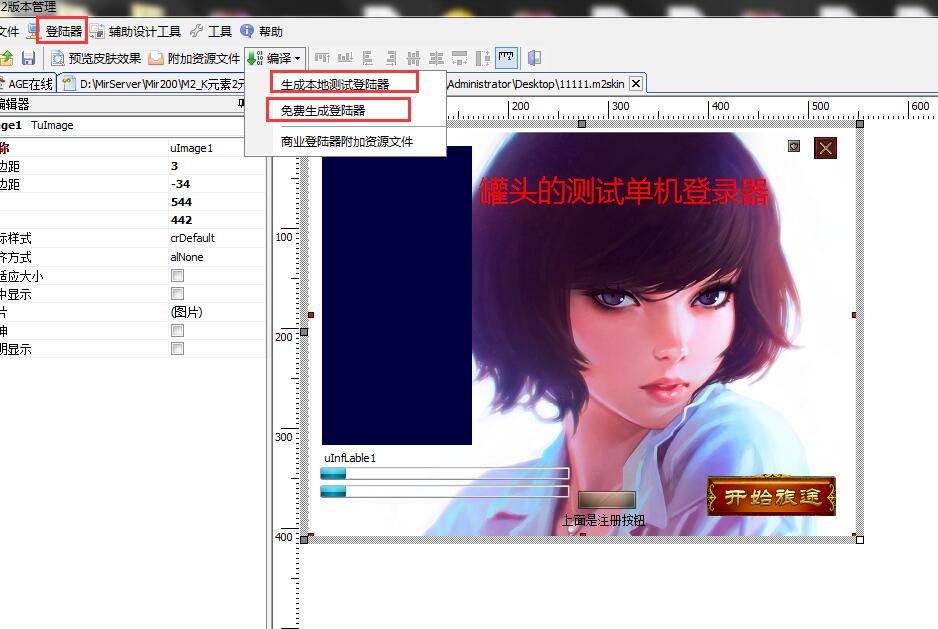
Task: Toggle the ruler display icon
Action: [507, 58]
